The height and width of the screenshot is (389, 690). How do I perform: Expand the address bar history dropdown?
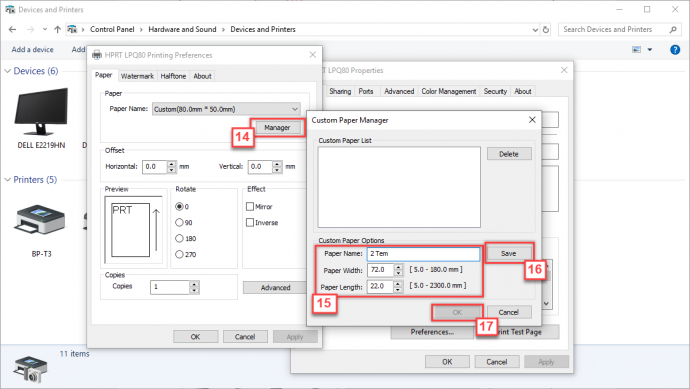(x=535, y=30)
